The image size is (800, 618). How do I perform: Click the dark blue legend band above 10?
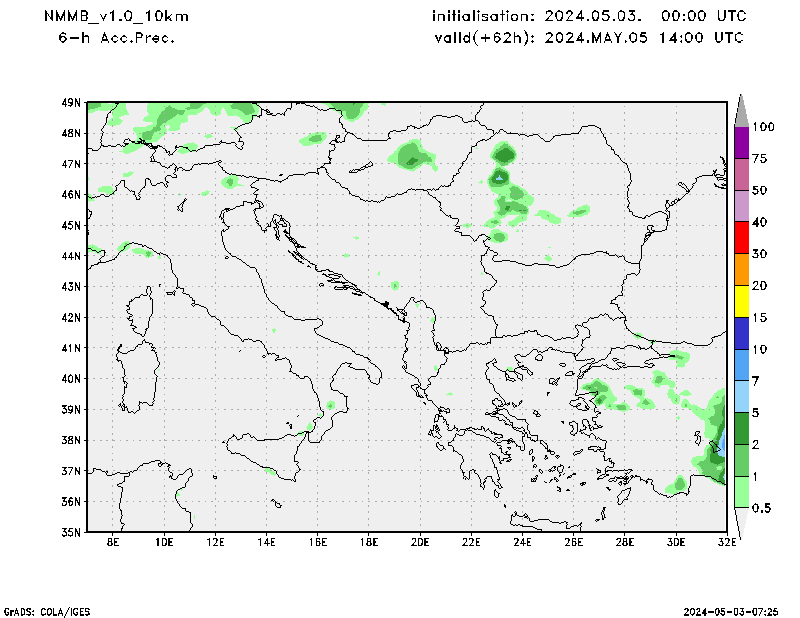tap(741, 333)
